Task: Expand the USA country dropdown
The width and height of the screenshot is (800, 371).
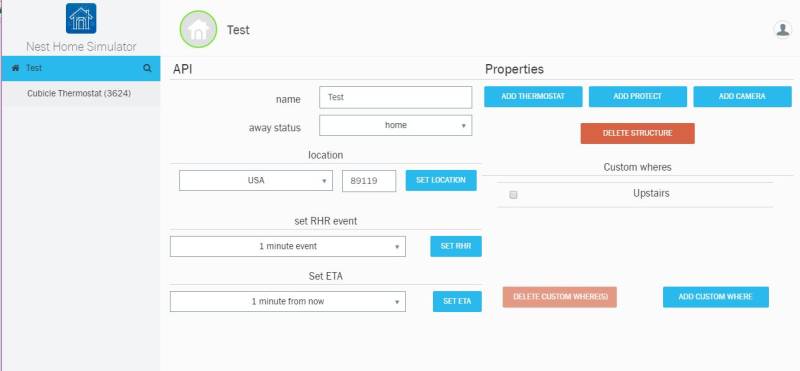Action: pyautogui.click(x=256, y=181)
